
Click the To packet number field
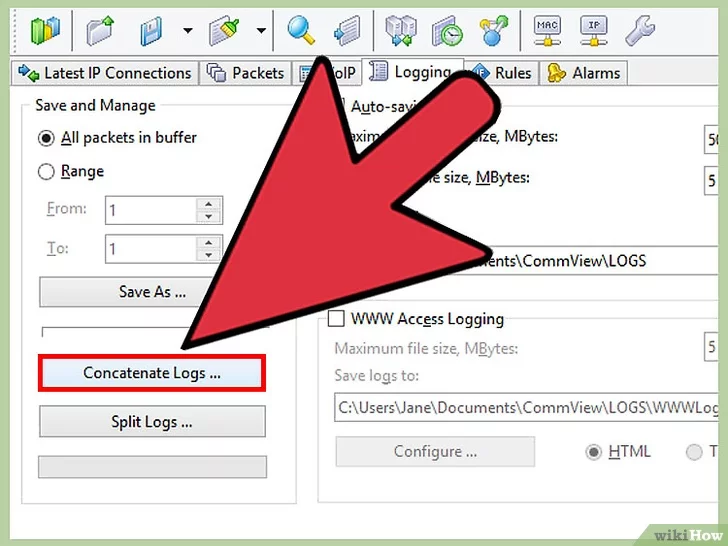coord(151,249)
